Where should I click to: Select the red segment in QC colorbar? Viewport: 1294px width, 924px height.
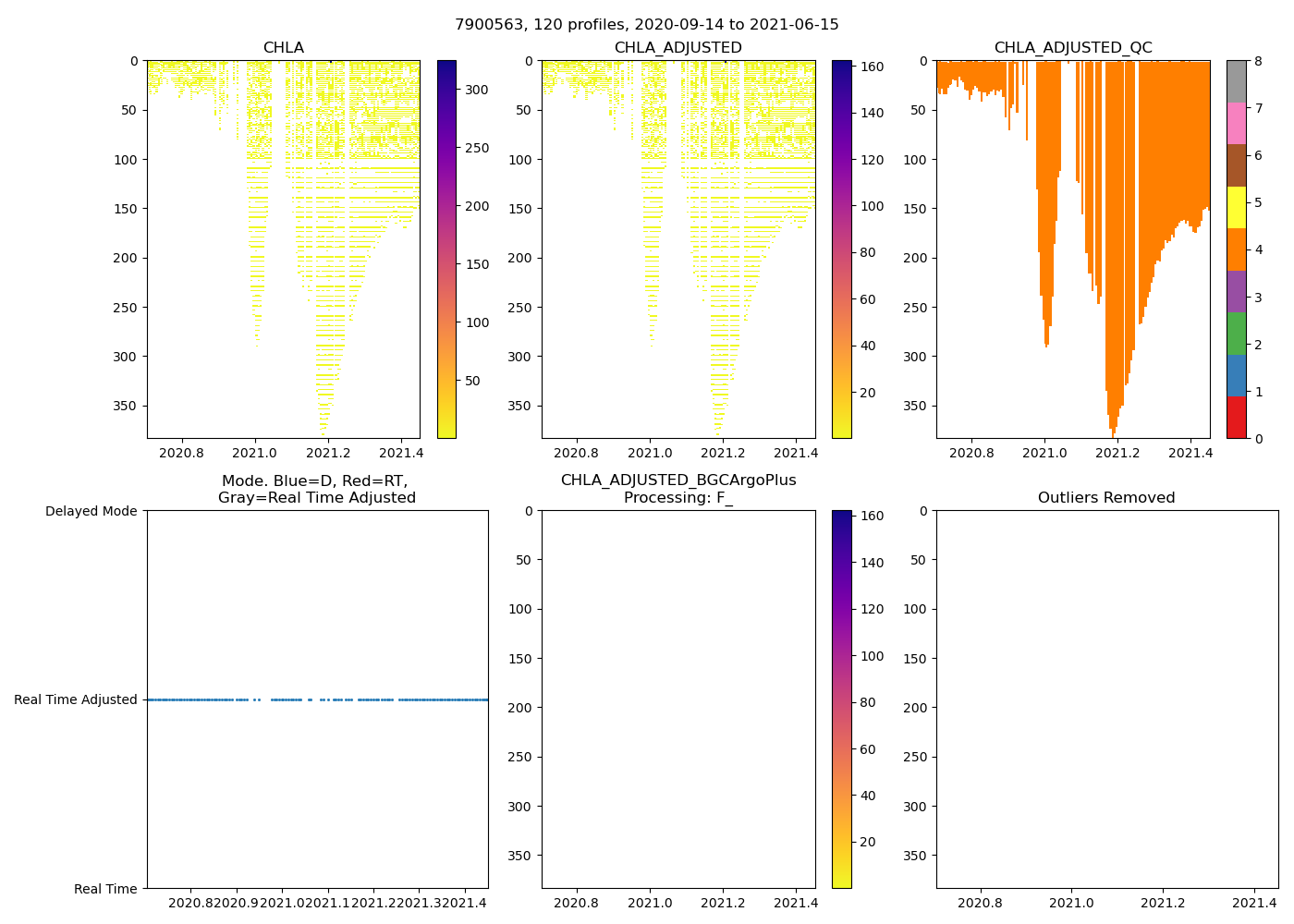coord(1236,417)
